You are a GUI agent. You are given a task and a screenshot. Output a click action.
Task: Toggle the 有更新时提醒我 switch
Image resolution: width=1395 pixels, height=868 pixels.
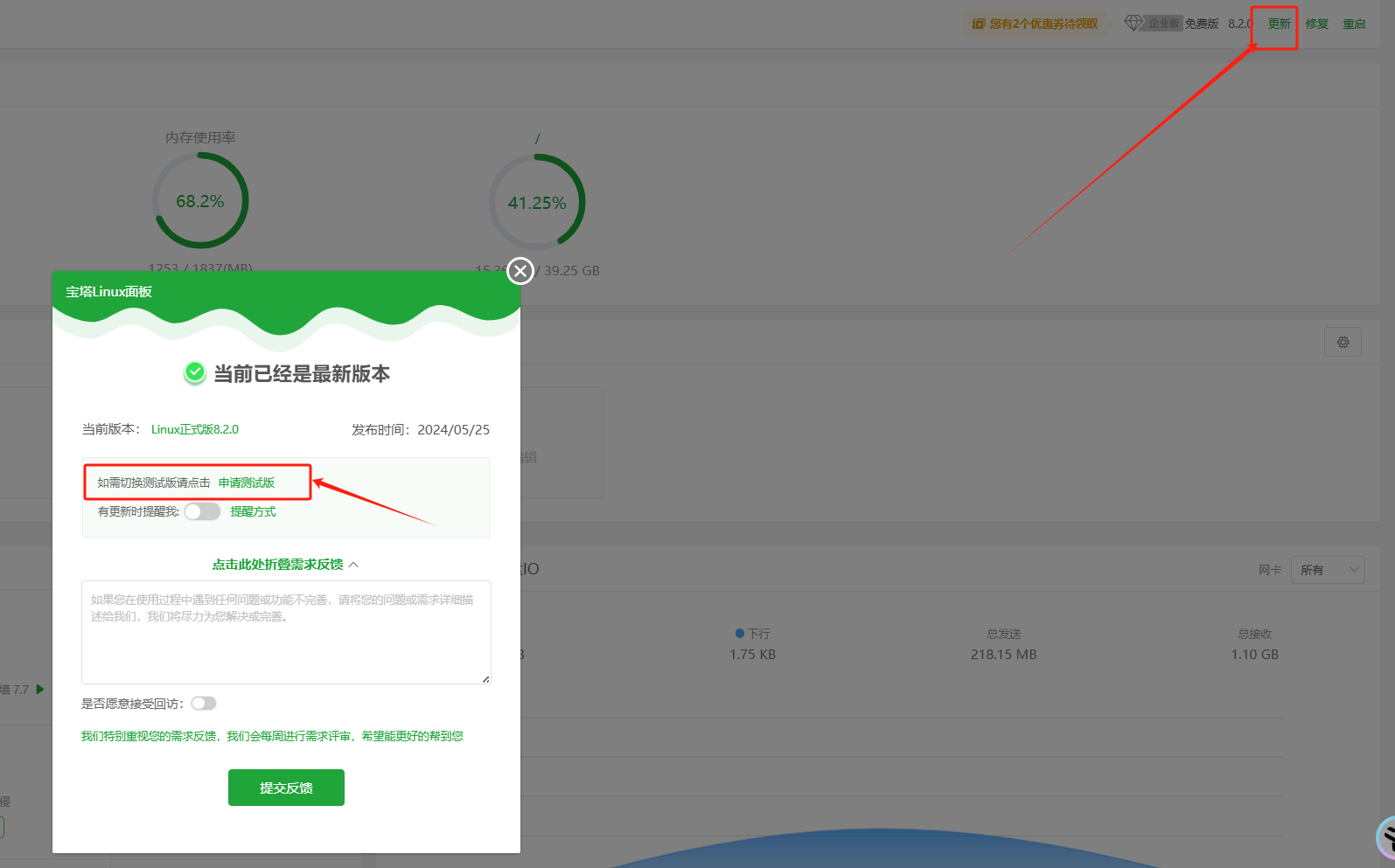[x=202, y=511]
